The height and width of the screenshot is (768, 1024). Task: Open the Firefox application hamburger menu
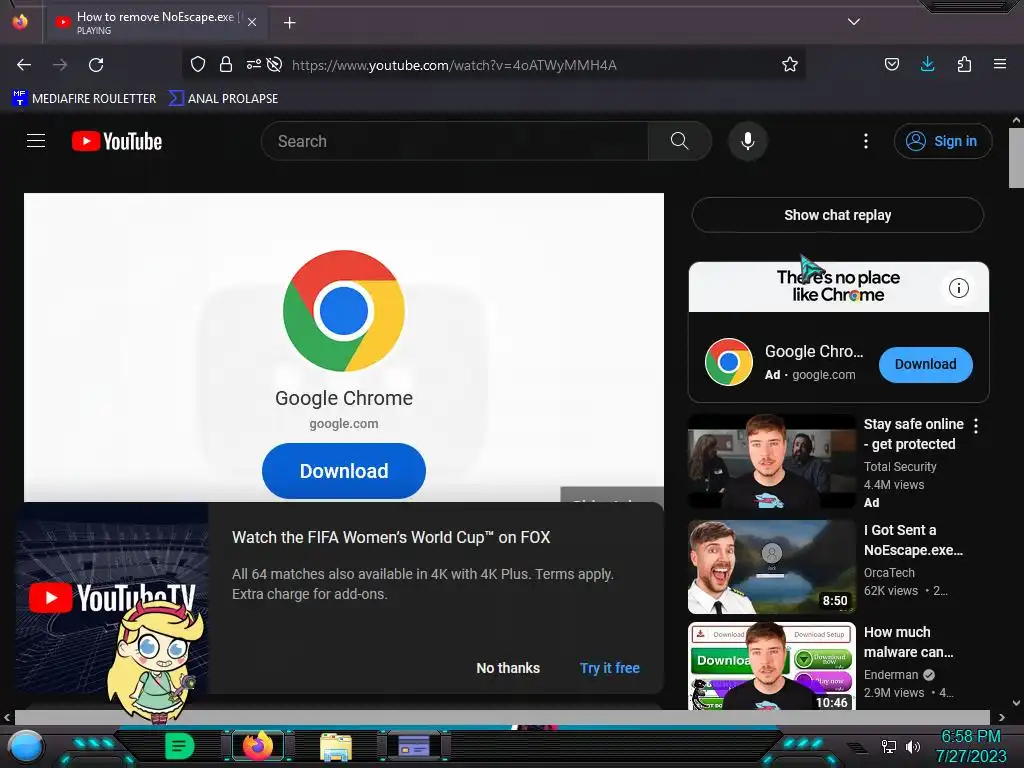coord(1000,64)
